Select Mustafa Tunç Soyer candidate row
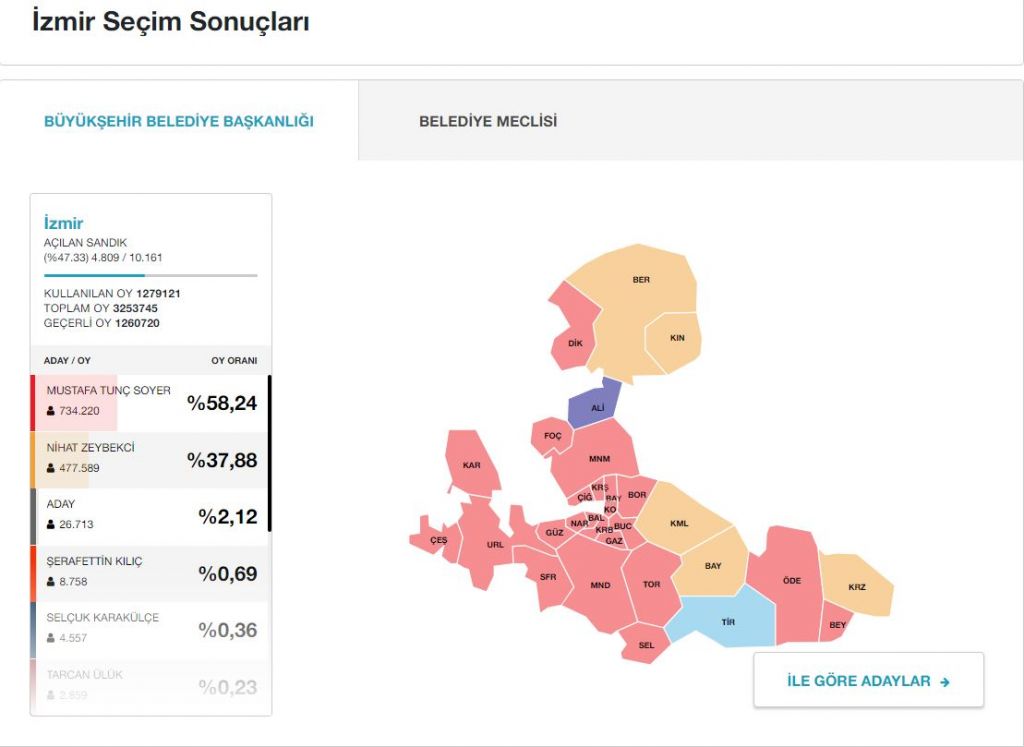 150,402
